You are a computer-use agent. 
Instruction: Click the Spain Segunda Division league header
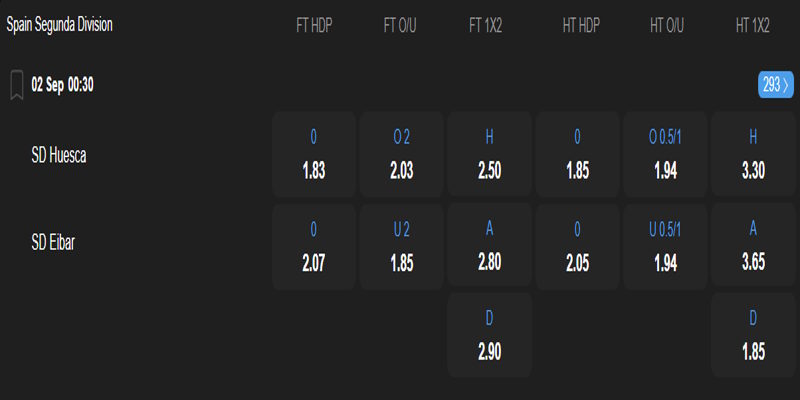[x=59, y=25]
